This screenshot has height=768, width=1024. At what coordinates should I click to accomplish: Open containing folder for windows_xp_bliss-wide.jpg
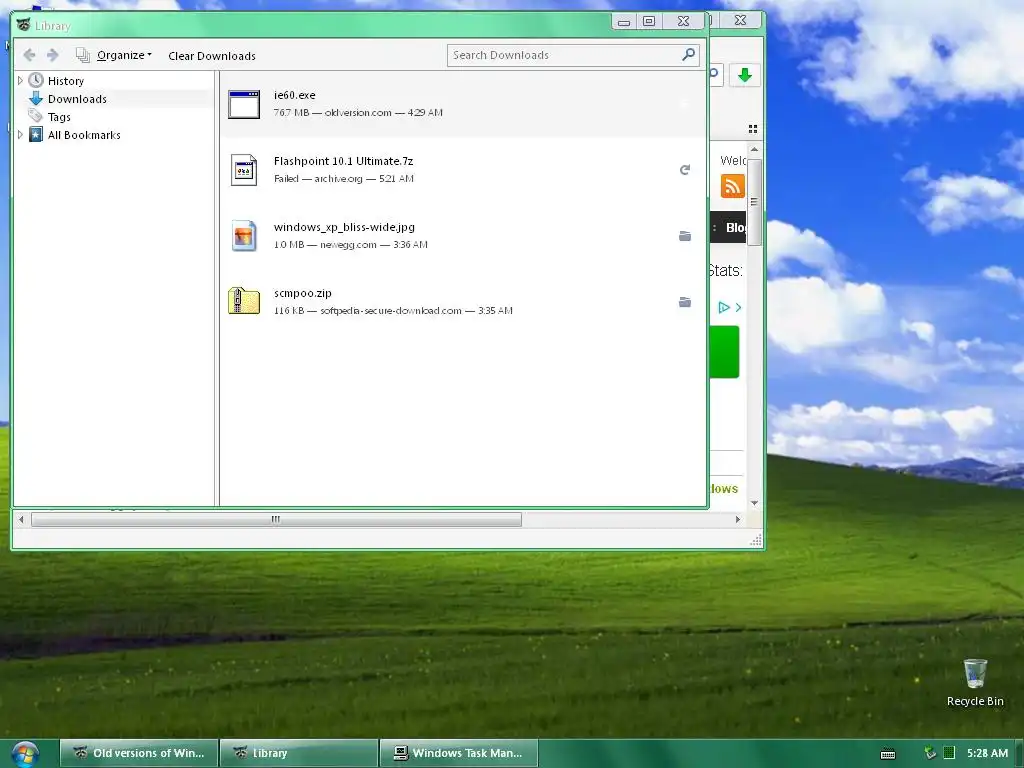684,236
